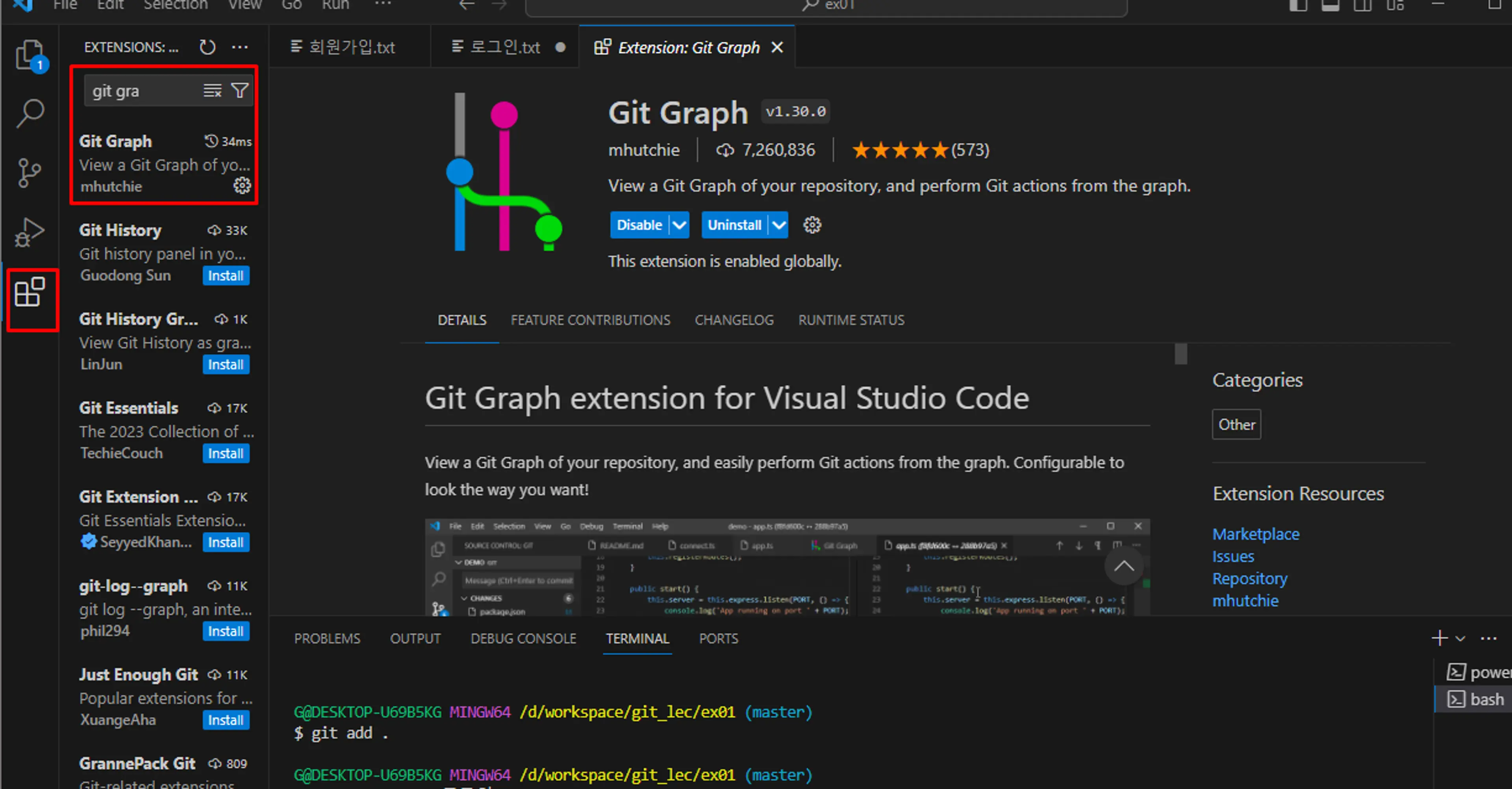Open the Search view in activity bar

point(30,113)
